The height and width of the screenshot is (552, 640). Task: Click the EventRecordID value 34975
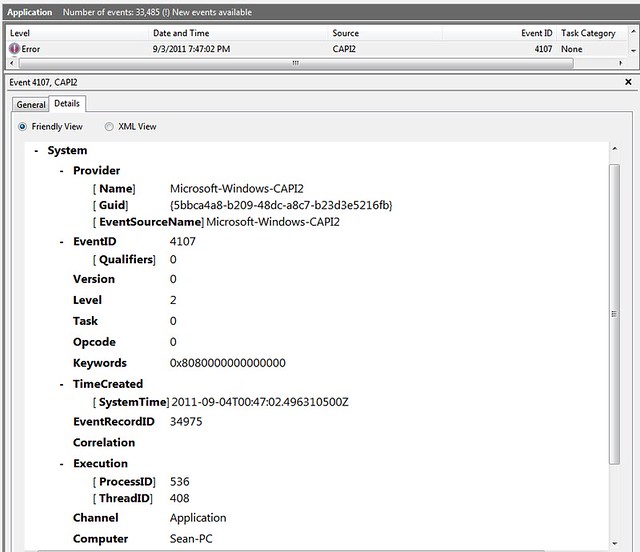(x=186, y=422)
